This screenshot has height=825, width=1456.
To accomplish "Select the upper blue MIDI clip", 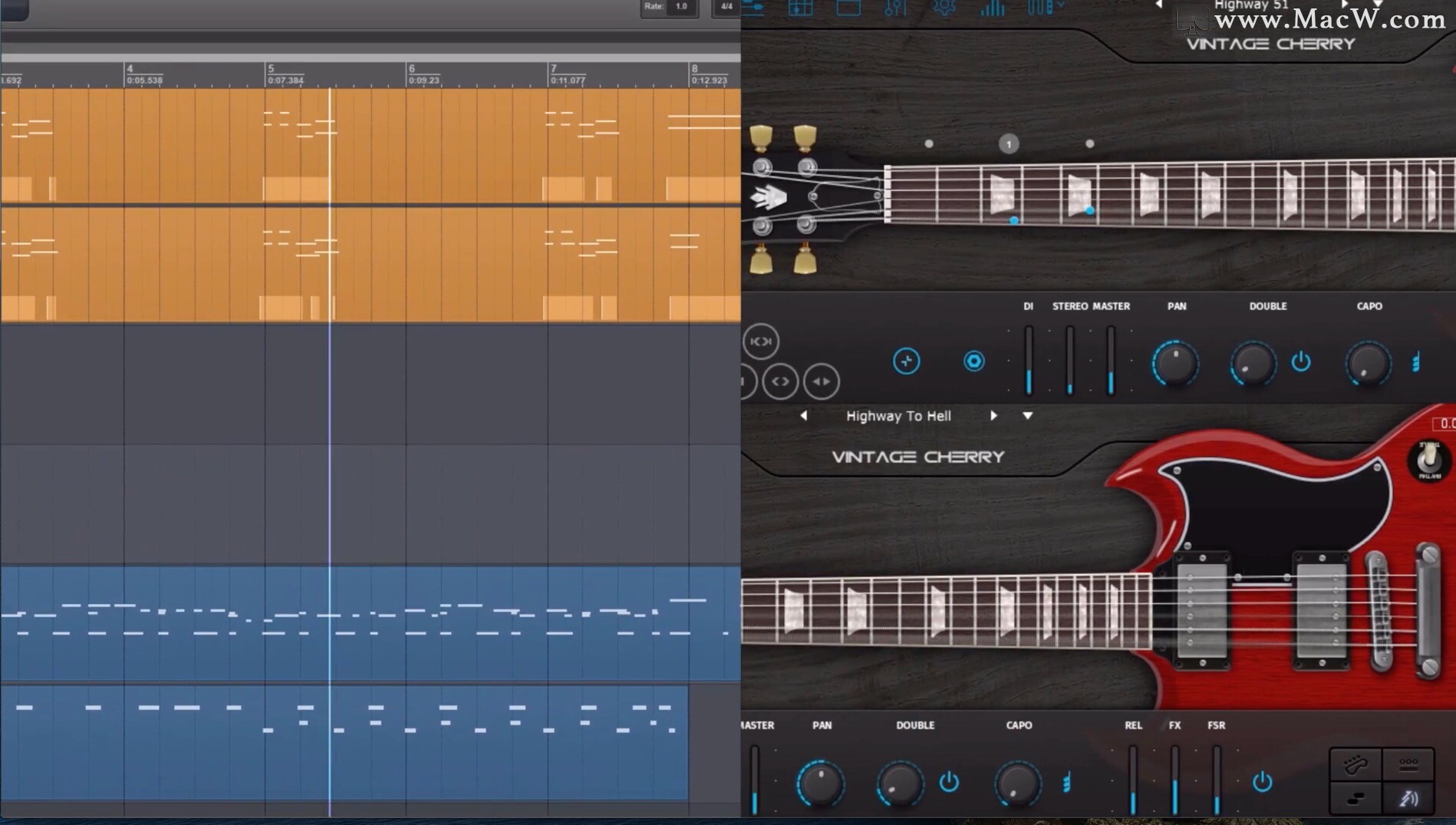I will pyautogui.click(x=371, y=623).
